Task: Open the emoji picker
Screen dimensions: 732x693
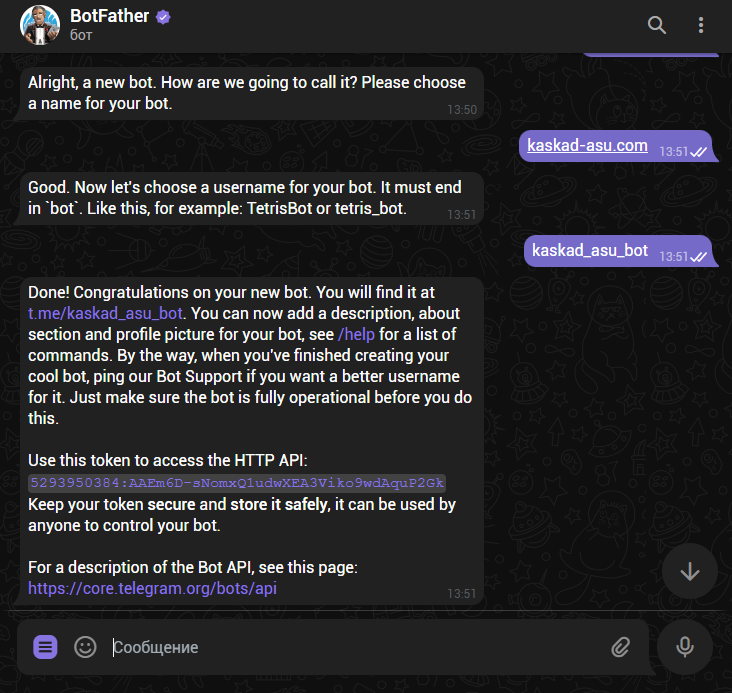Action: [86, 647]
